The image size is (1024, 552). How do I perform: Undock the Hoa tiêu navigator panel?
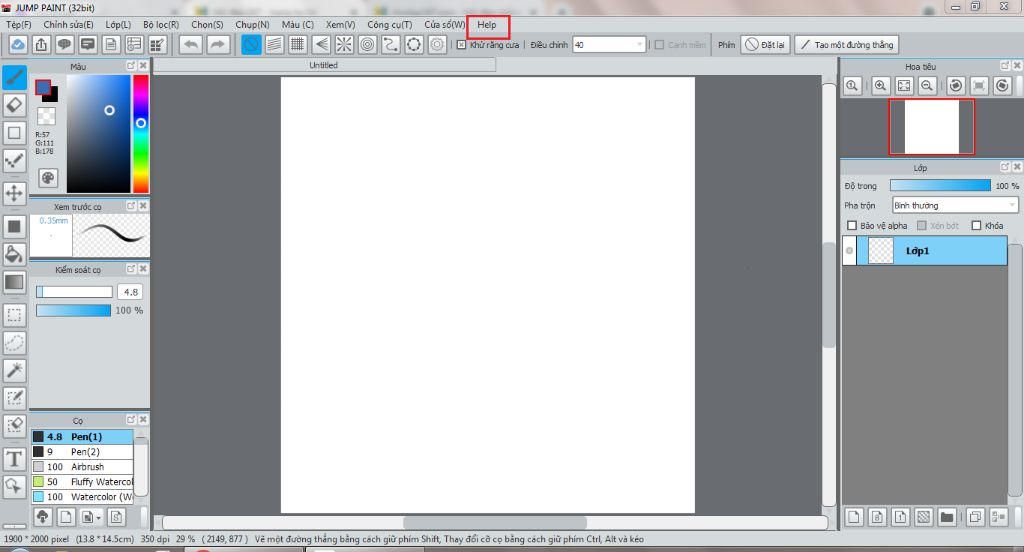coord(1005,65)
